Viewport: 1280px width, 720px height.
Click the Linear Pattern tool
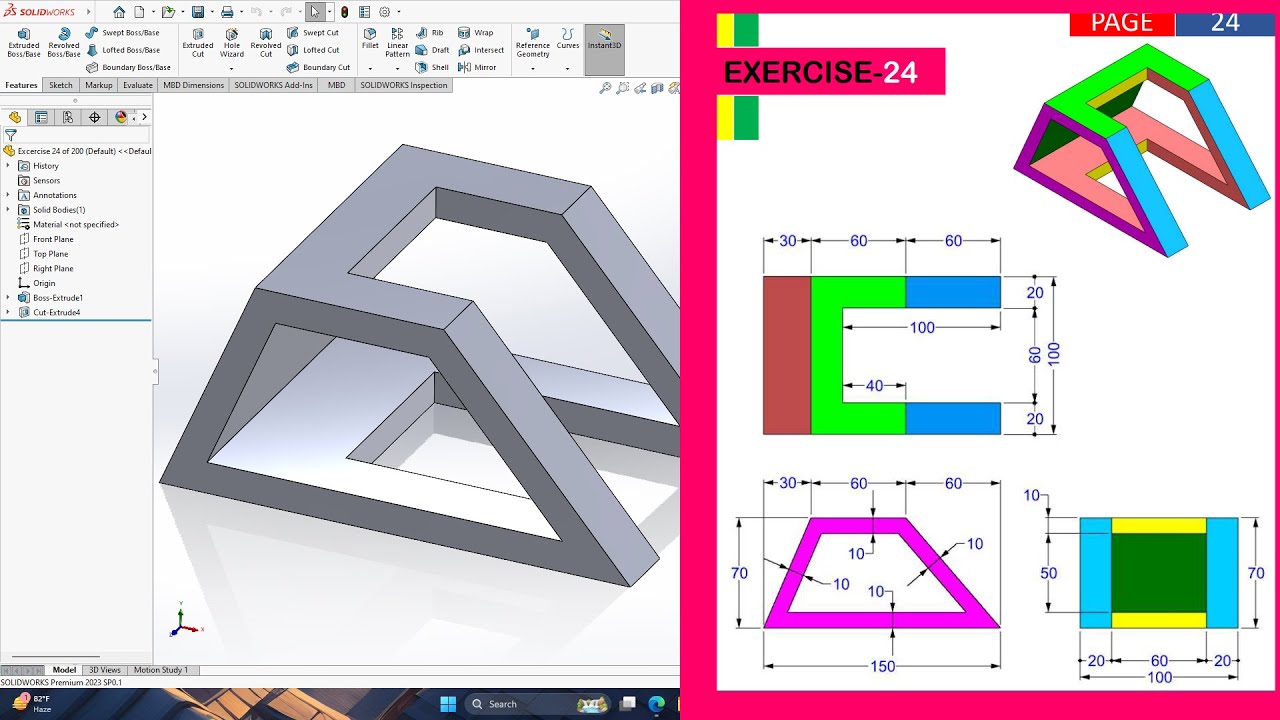pyautogui.click(x=398, y=43)
